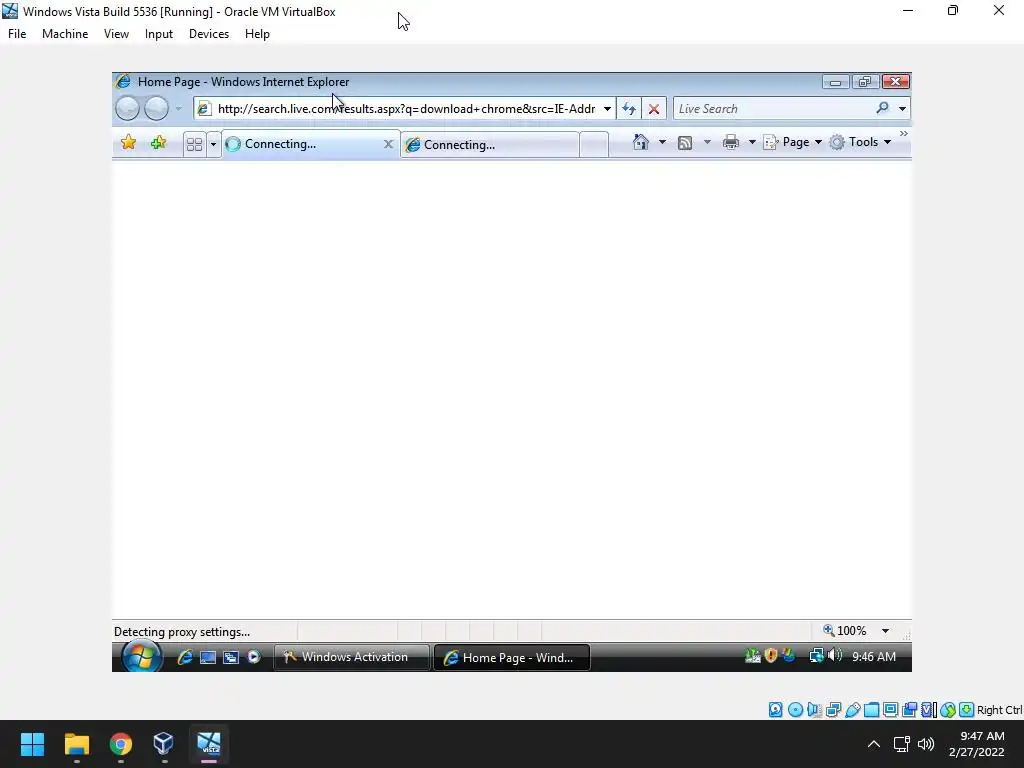This screenshot has height=768, width=1024.
Task: Click Switch between windows quick launch icon
Action: coord(231,658)
